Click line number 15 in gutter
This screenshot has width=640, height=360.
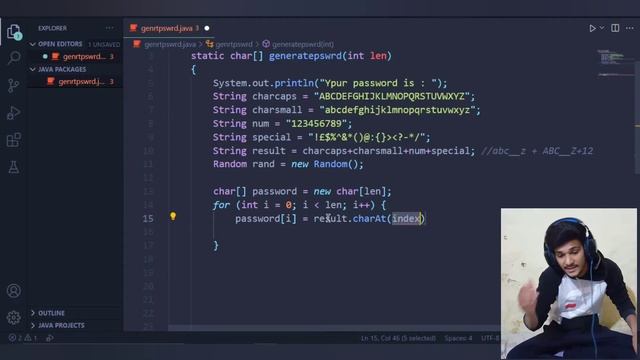[148, 219]
